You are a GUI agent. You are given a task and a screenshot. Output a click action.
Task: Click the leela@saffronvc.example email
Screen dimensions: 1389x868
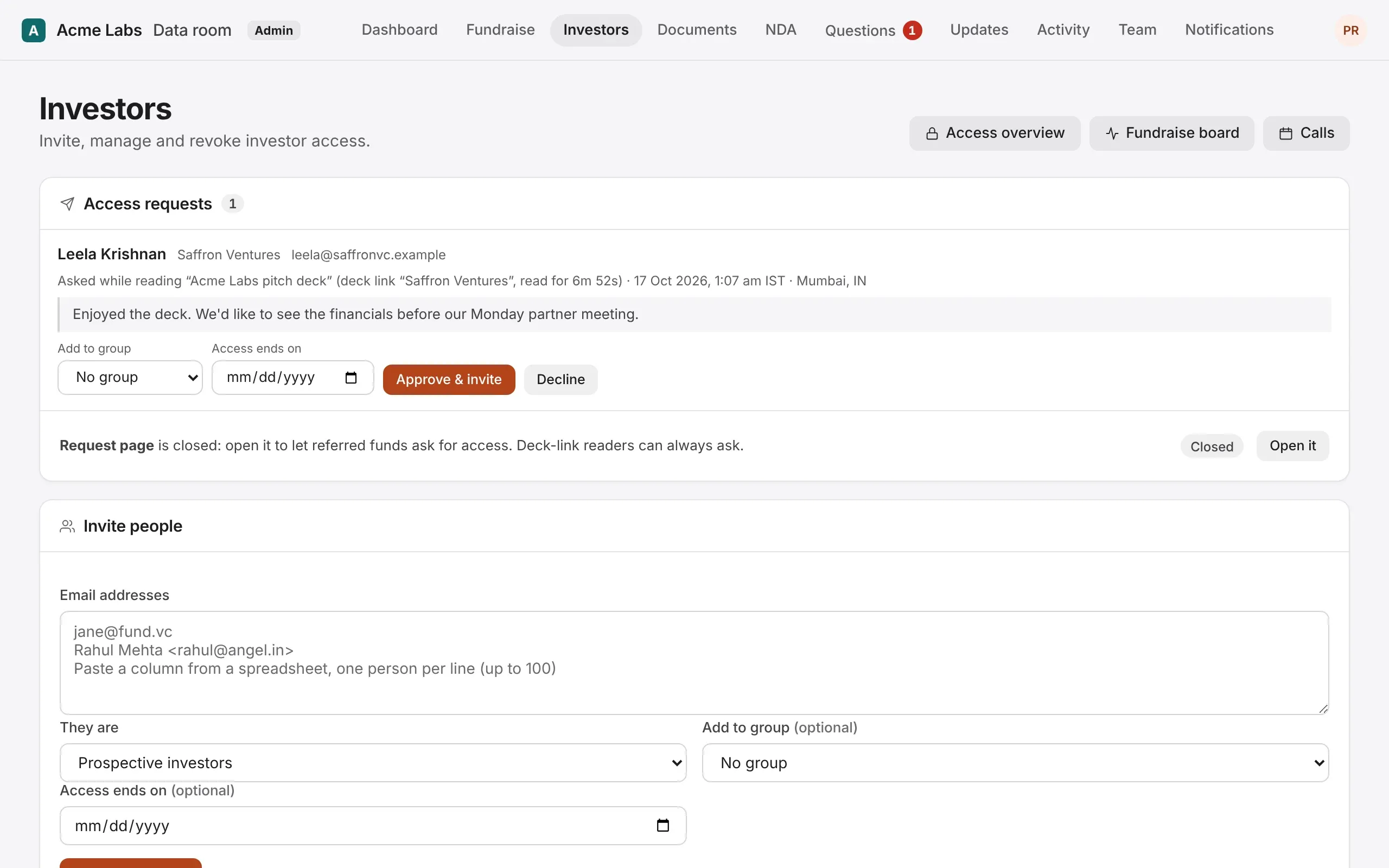point(368,255)
